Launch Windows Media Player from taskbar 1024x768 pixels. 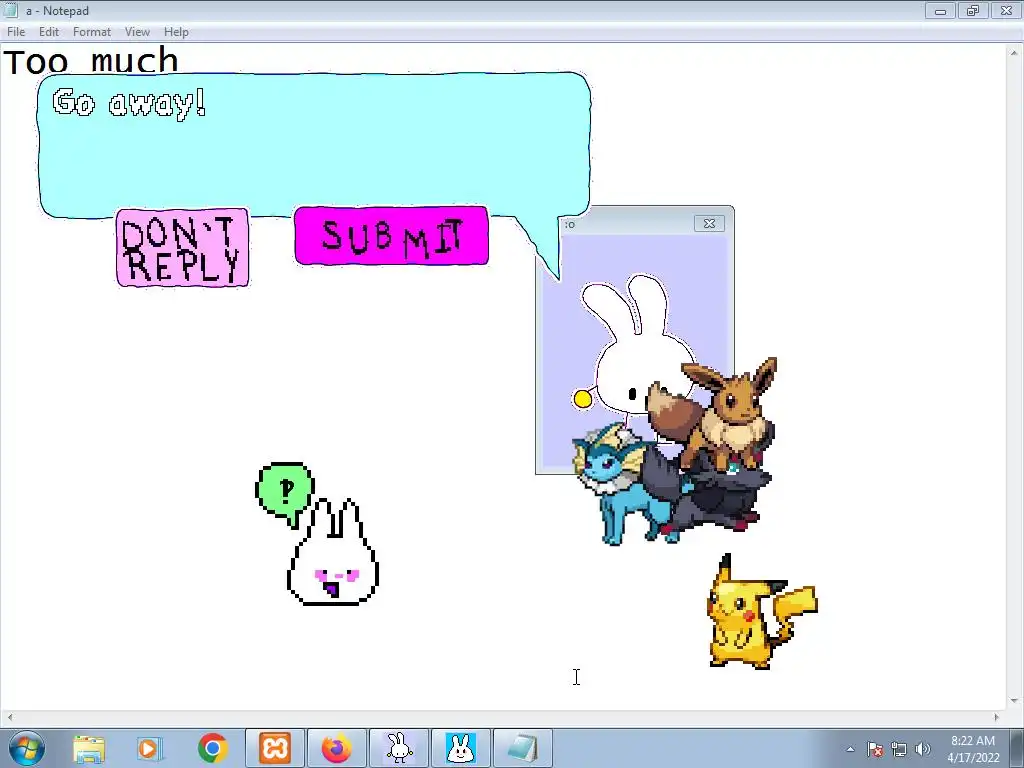point(150,748)
